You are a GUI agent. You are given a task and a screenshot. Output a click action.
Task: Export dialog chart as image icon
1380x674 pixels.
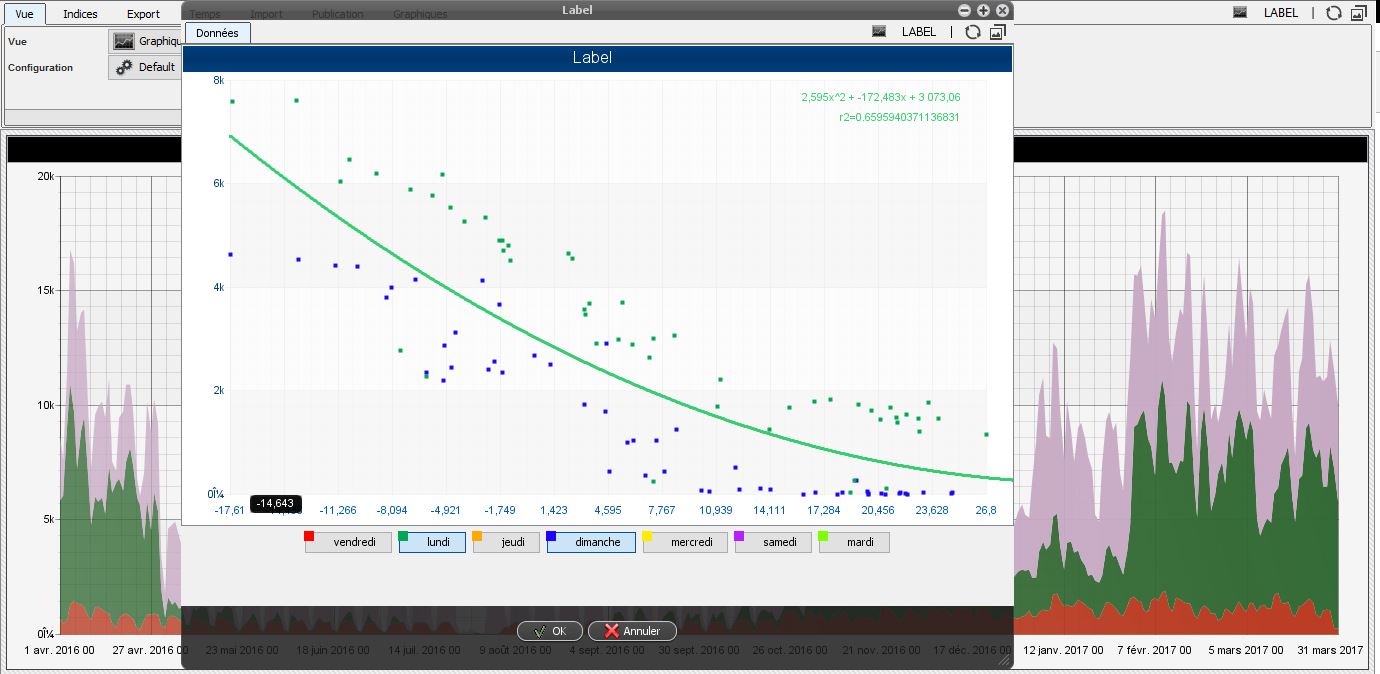[997, 32]
